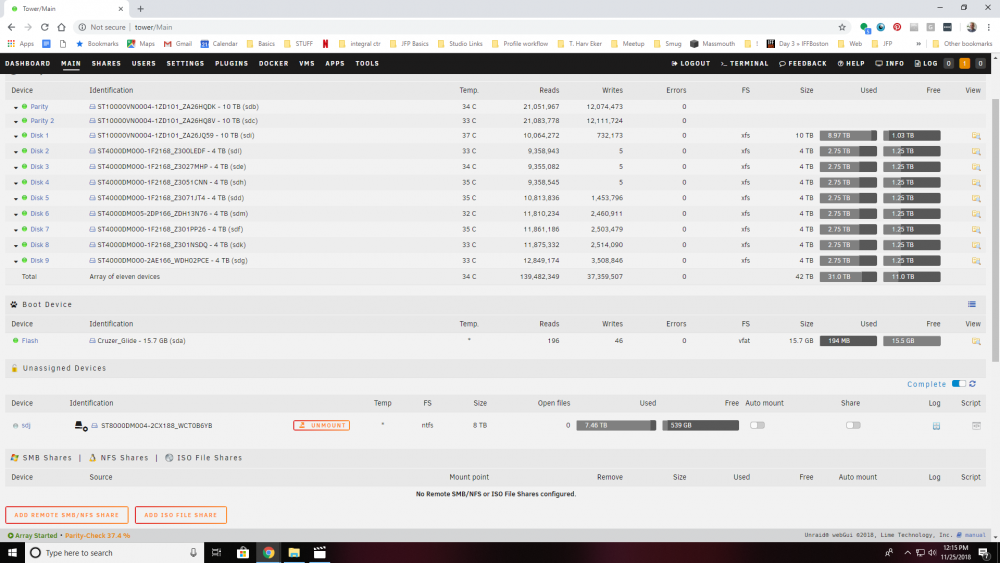The width and height of the screenshot is (1000, 563).
Task: Open the Users menu
Action: click(143, 63)
